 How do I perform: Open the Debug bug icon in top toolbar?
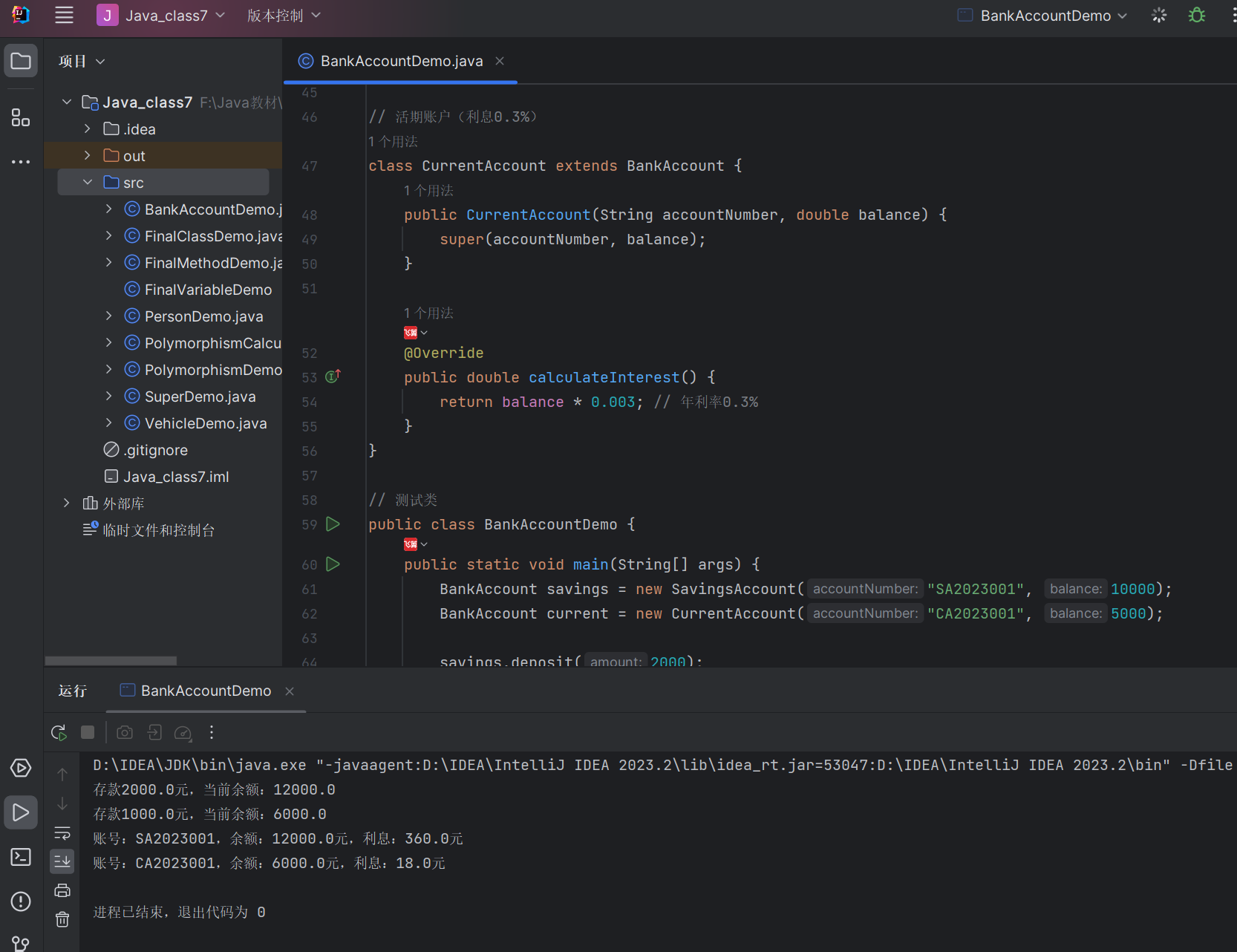[1196, 16]
